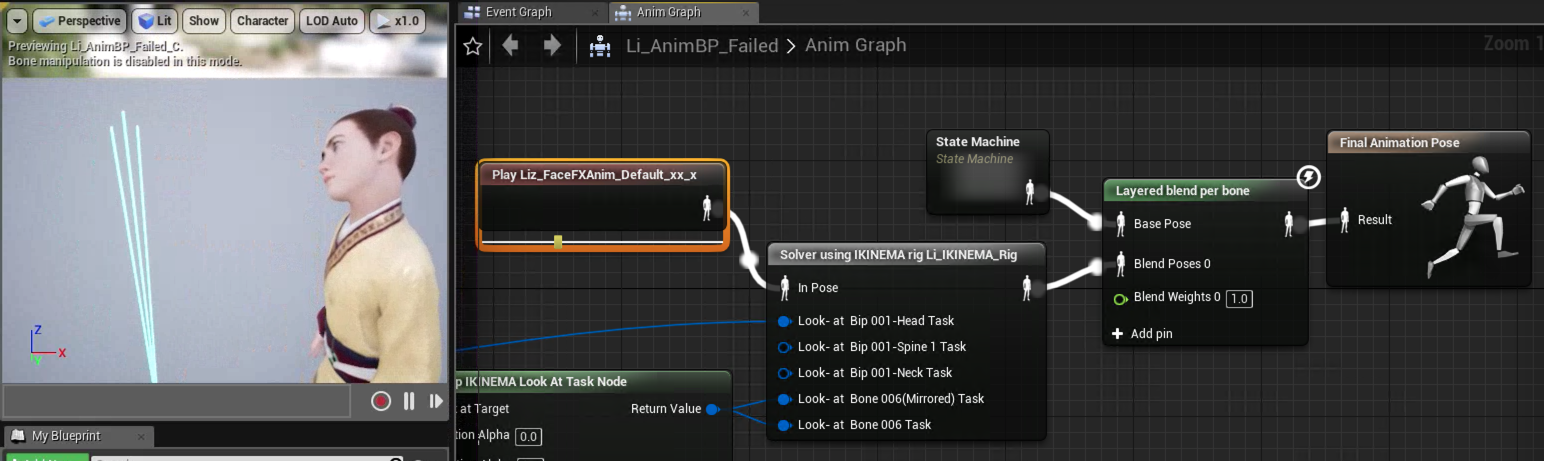Click the Look-at Bip 001-Spine 1 Task pin
The width and height of the screenshot is (1544, 461).
[x=785, y=347]
